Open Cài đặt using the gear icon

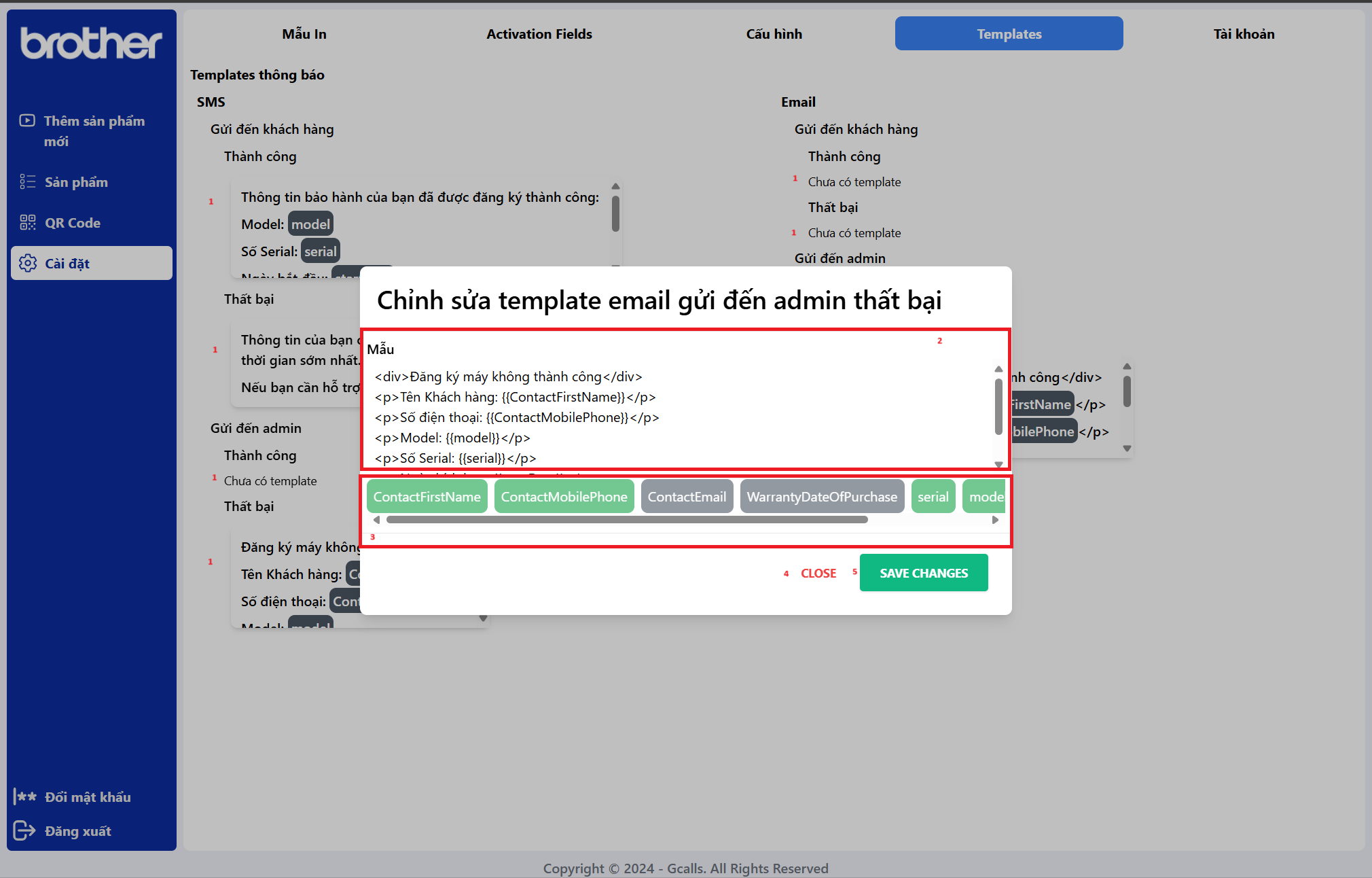click(x=29, y=263)
